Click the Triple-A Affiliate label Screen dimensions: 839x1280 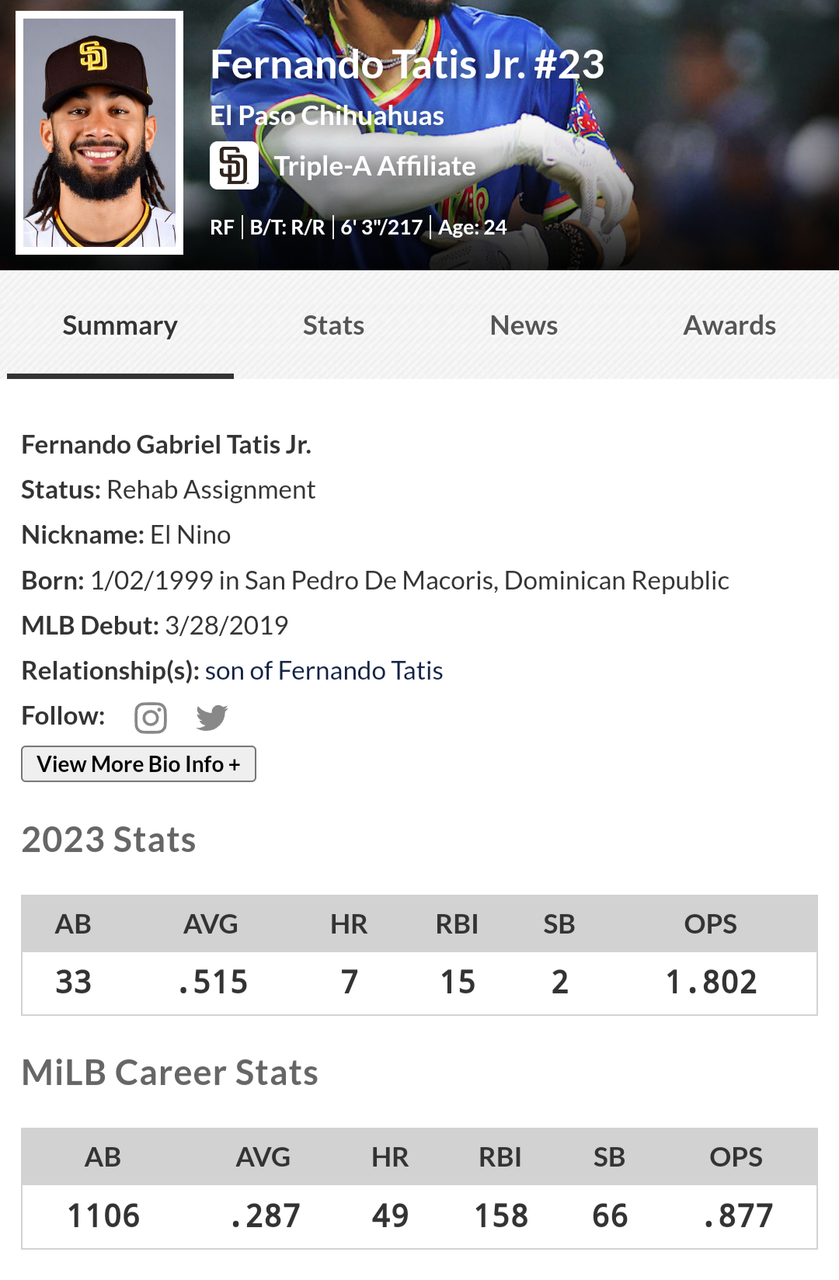375,166
